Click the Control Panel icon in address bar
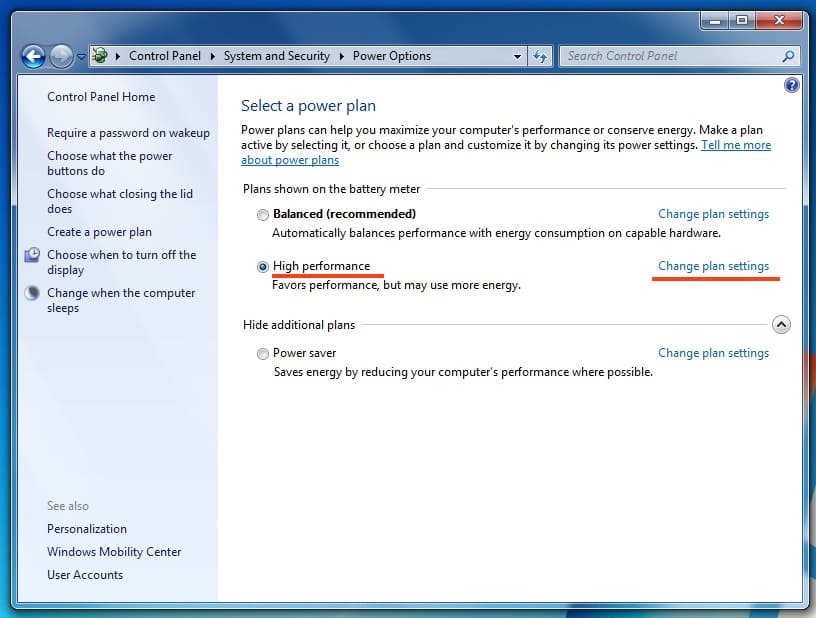This screenshot has width=816, height=618. [100, 57]
